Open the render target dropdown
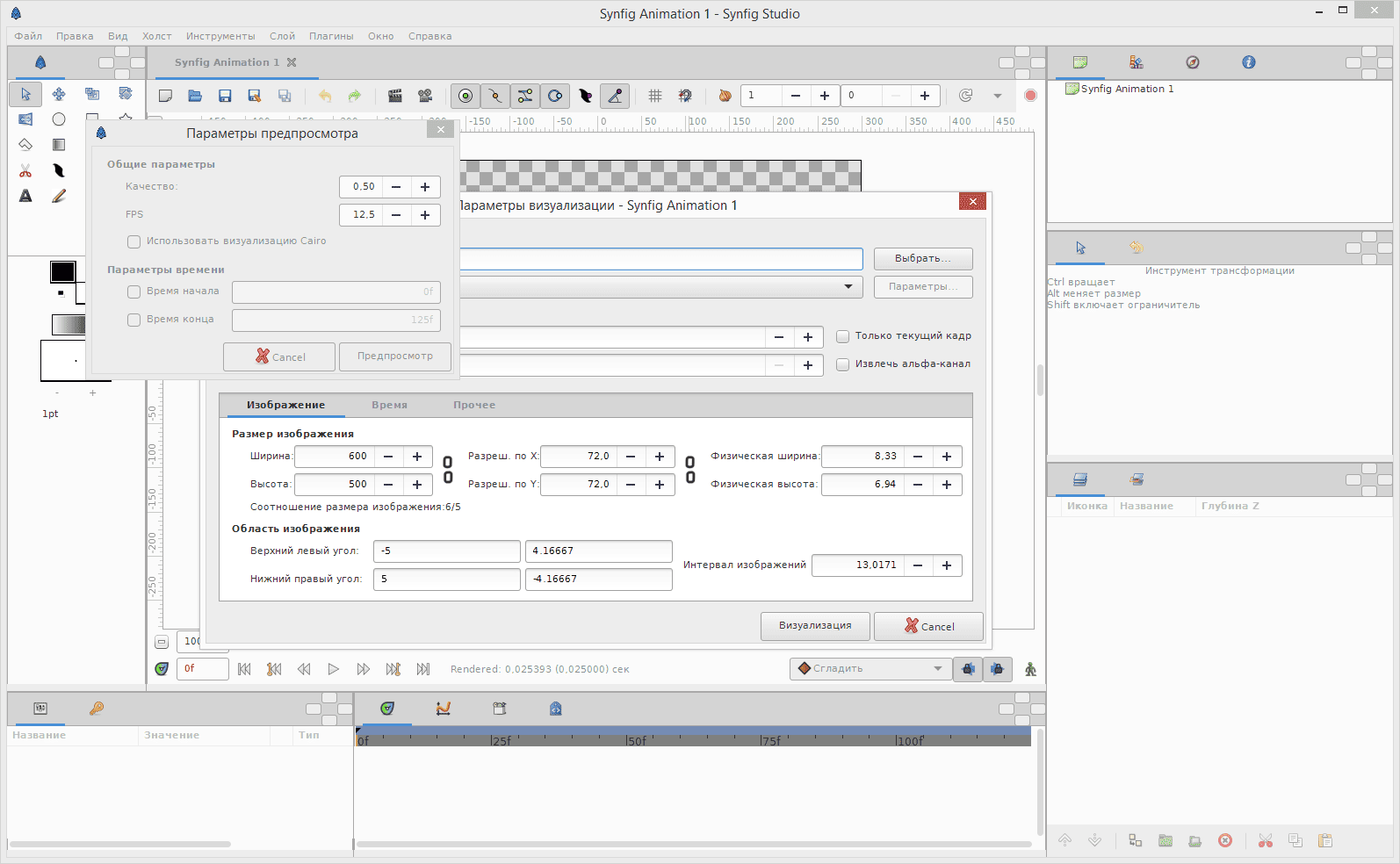1400x864 pixels. pos(660,286)
